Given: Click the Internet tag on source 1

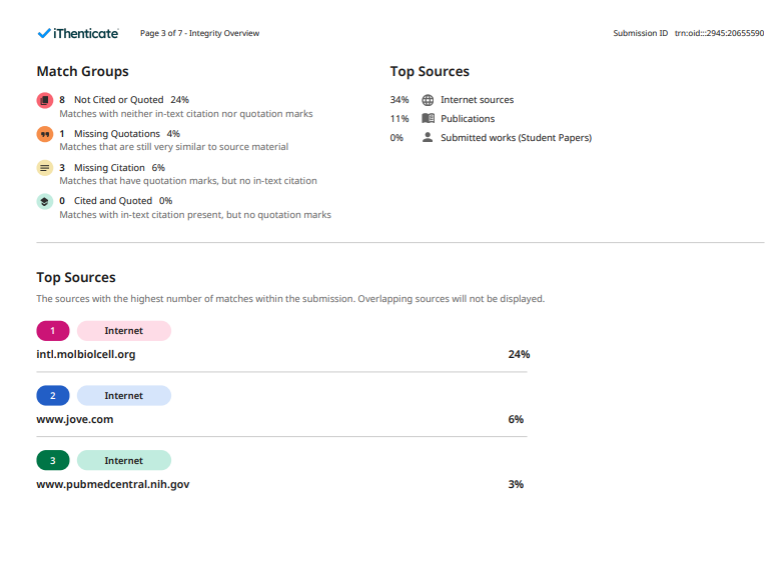Looking at the screenshot, I should click(124, 331).
